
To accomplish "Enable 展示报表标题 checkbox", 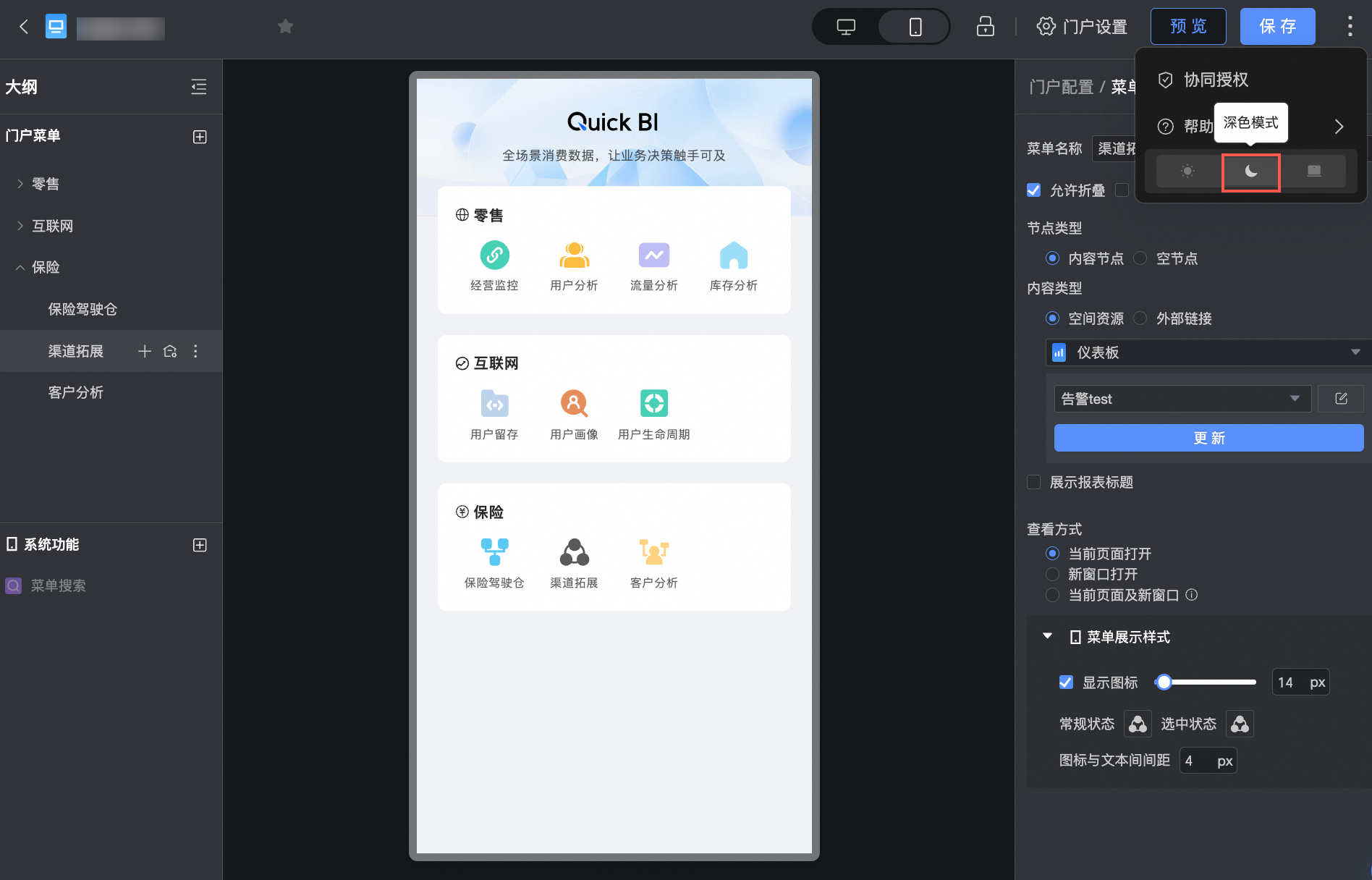I will tap(1034, 482).
